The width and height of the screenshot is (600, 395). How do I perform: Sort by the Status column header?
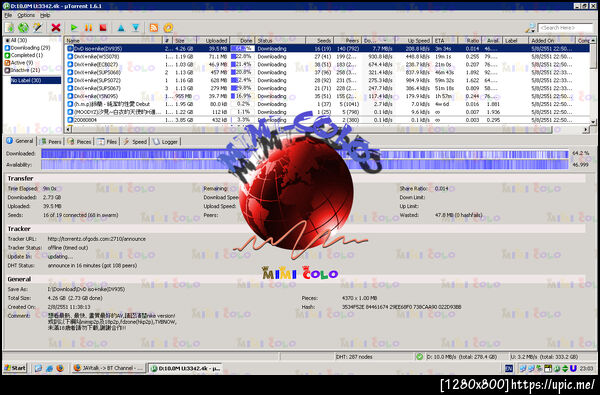(280, 41)
